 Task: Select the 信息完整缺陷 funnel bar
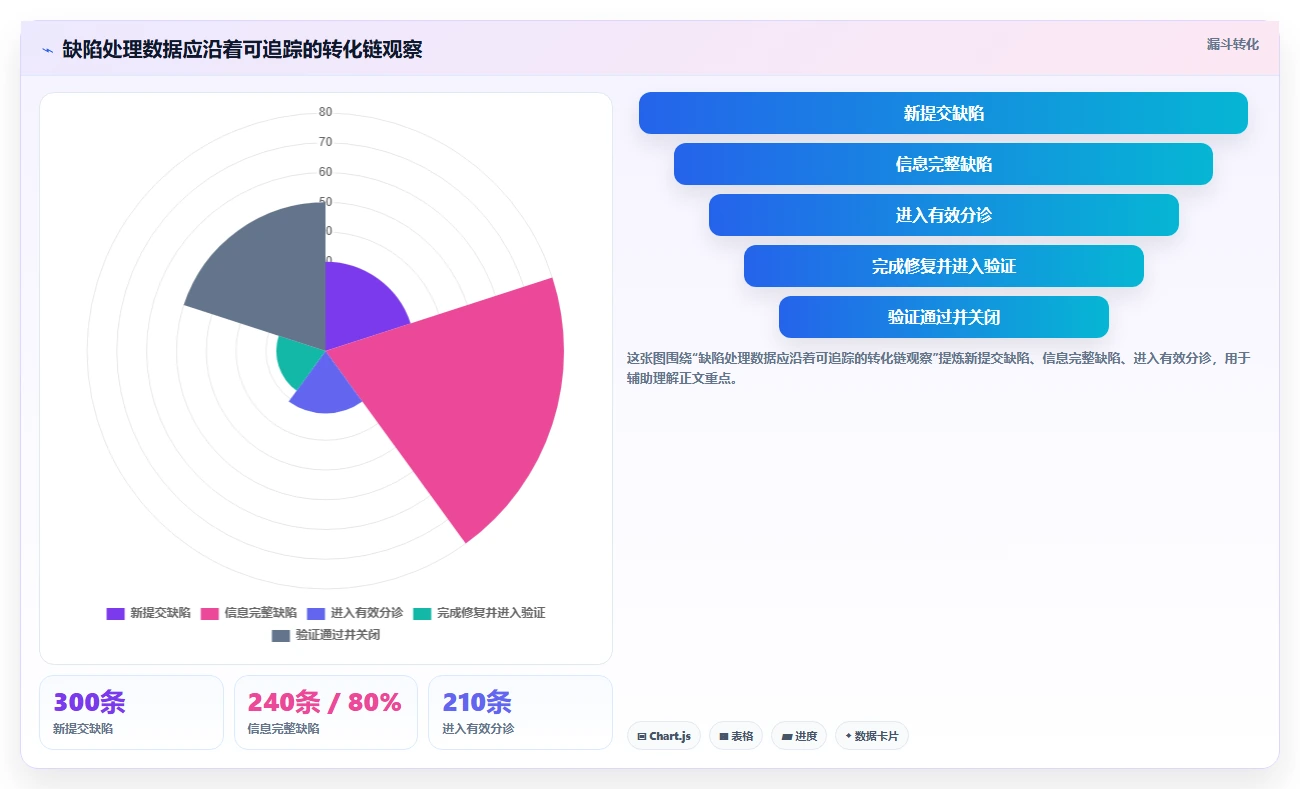tap(943, 164)
